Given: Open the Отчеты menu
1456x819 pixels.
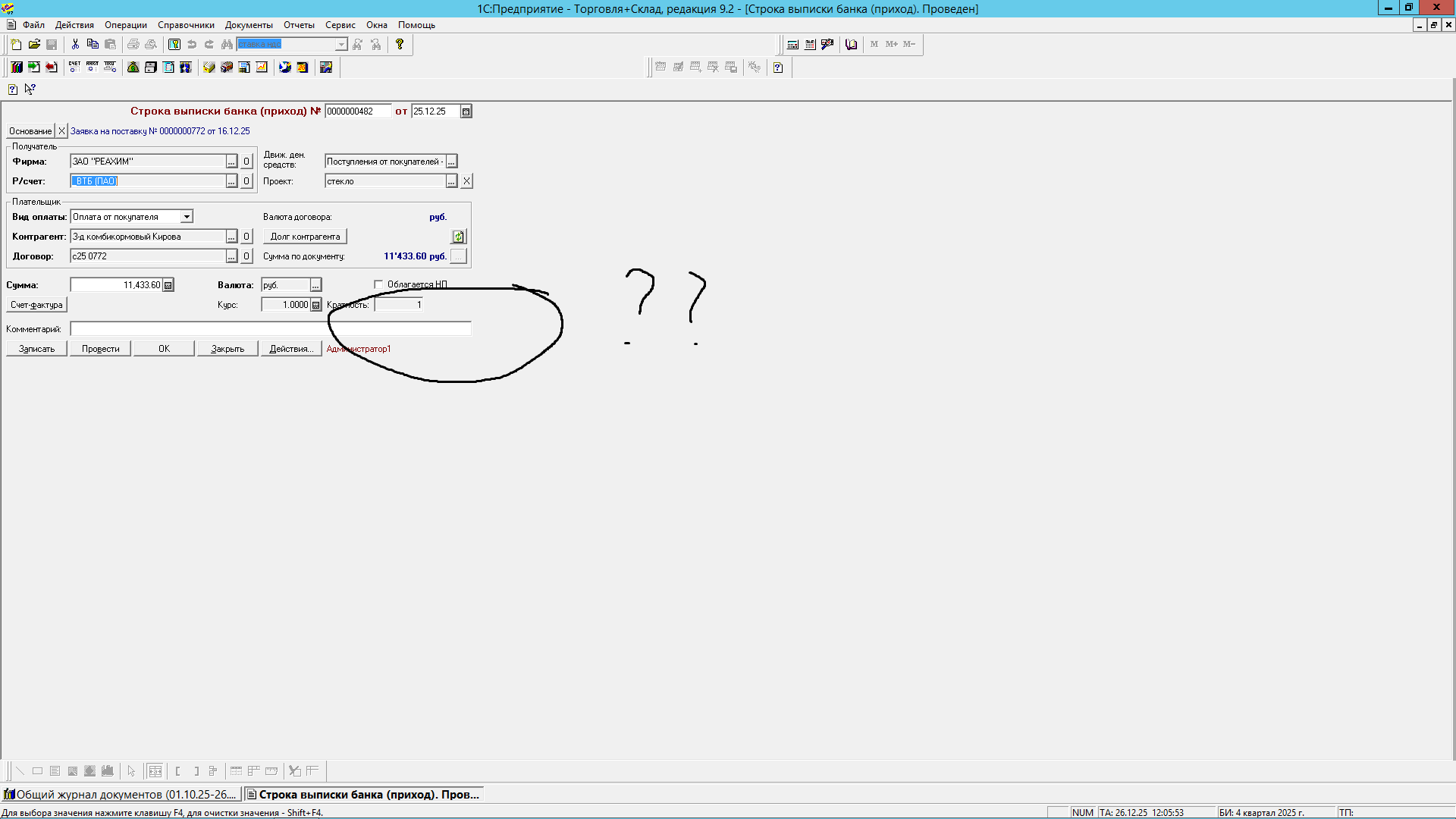Looking at the screenshot, I should (299, 25).
